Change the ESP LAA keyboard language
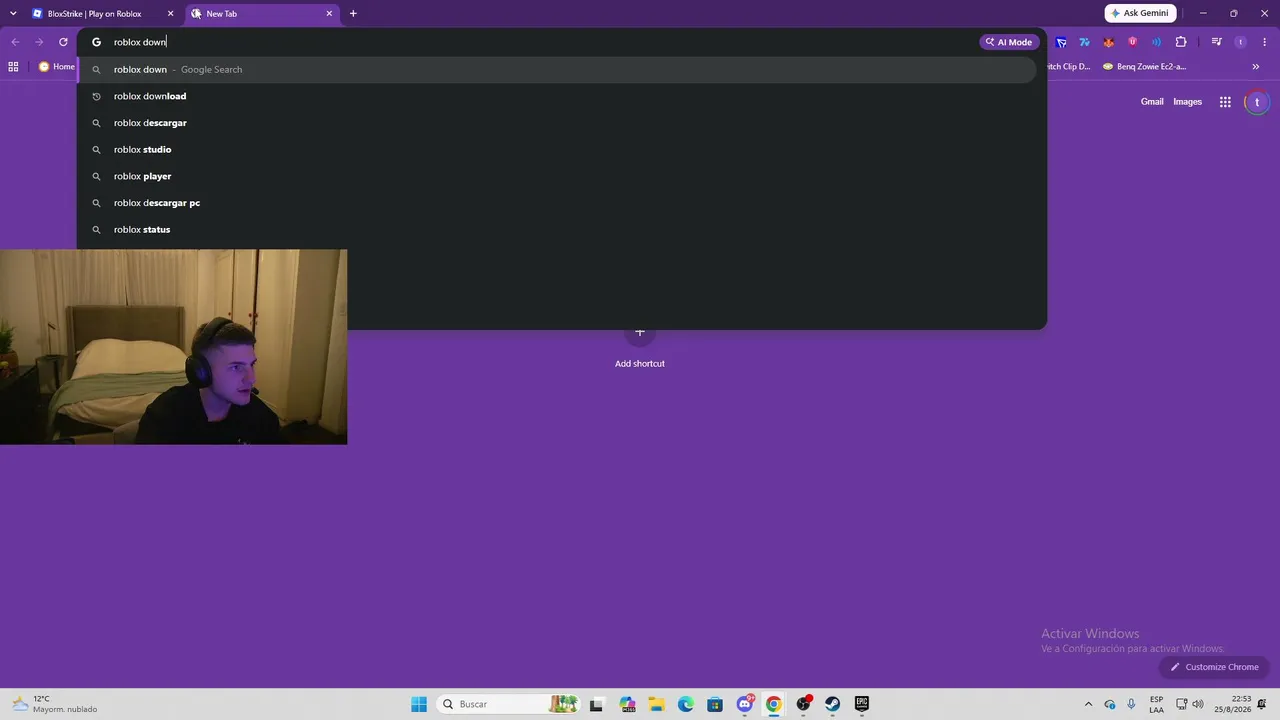 (x=1156, y=704)
